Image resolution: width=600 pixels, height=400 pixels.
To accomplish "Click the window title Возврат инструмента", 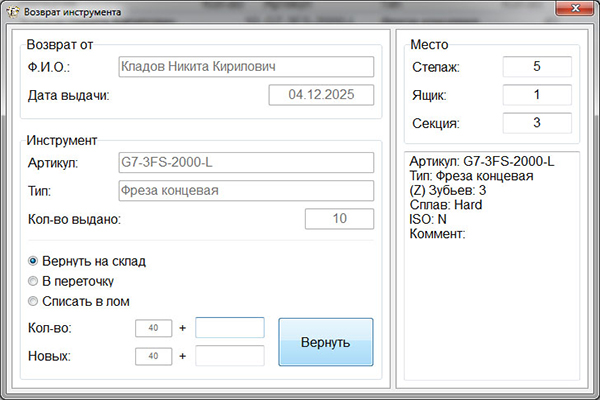I will (72, 12).
